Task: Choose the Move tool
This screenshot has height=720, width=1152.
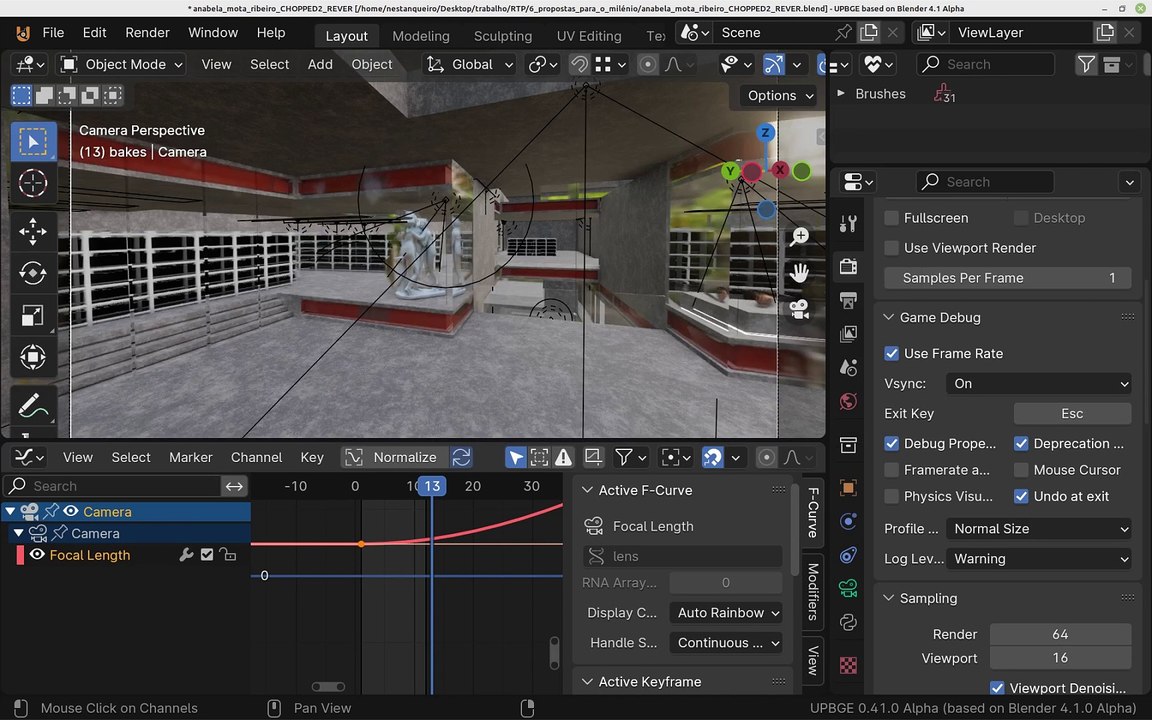Action: (x=33, y=231)
